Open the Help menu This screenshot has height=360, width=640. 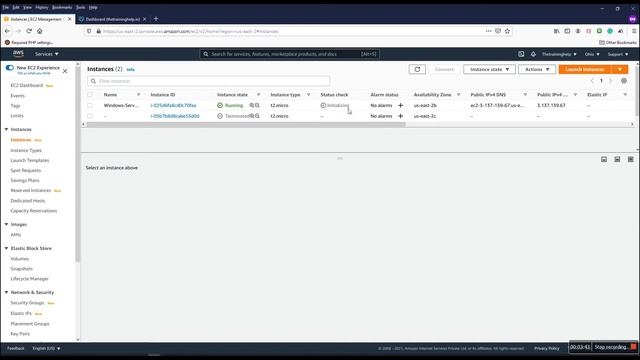93,7
